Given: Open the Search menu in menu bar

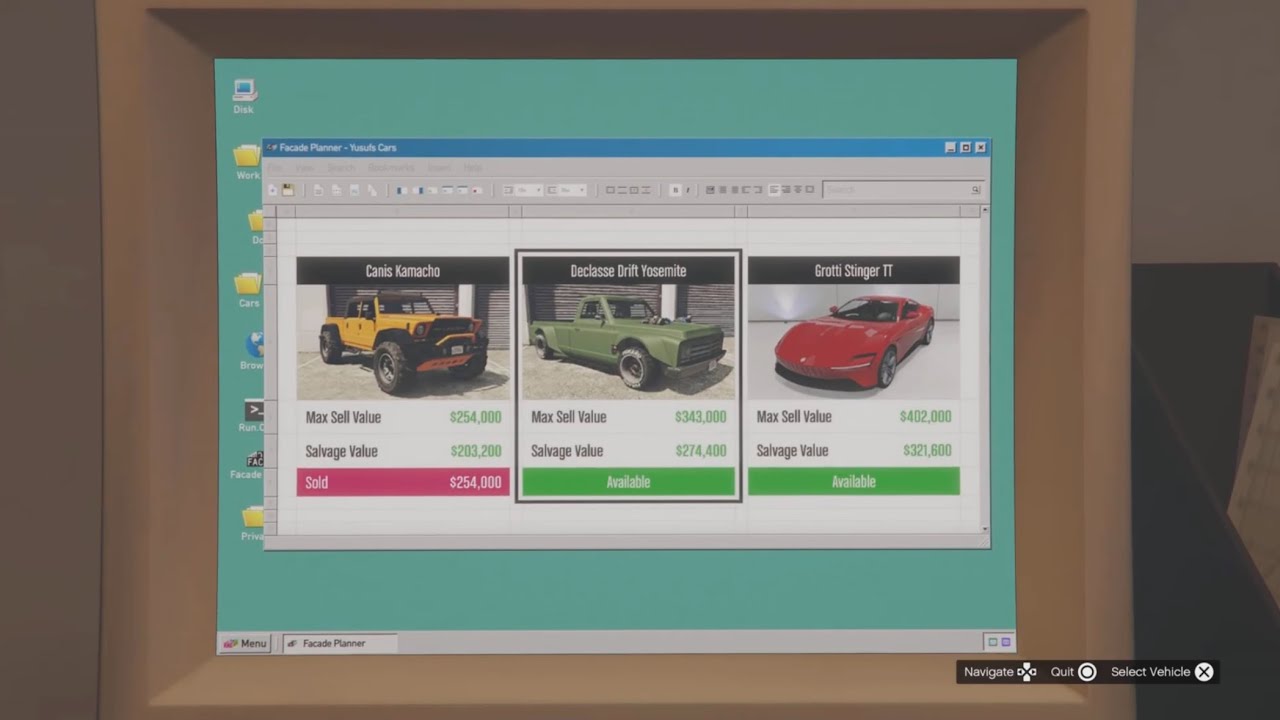Looking at the screenshot, I should coord(341,168).
